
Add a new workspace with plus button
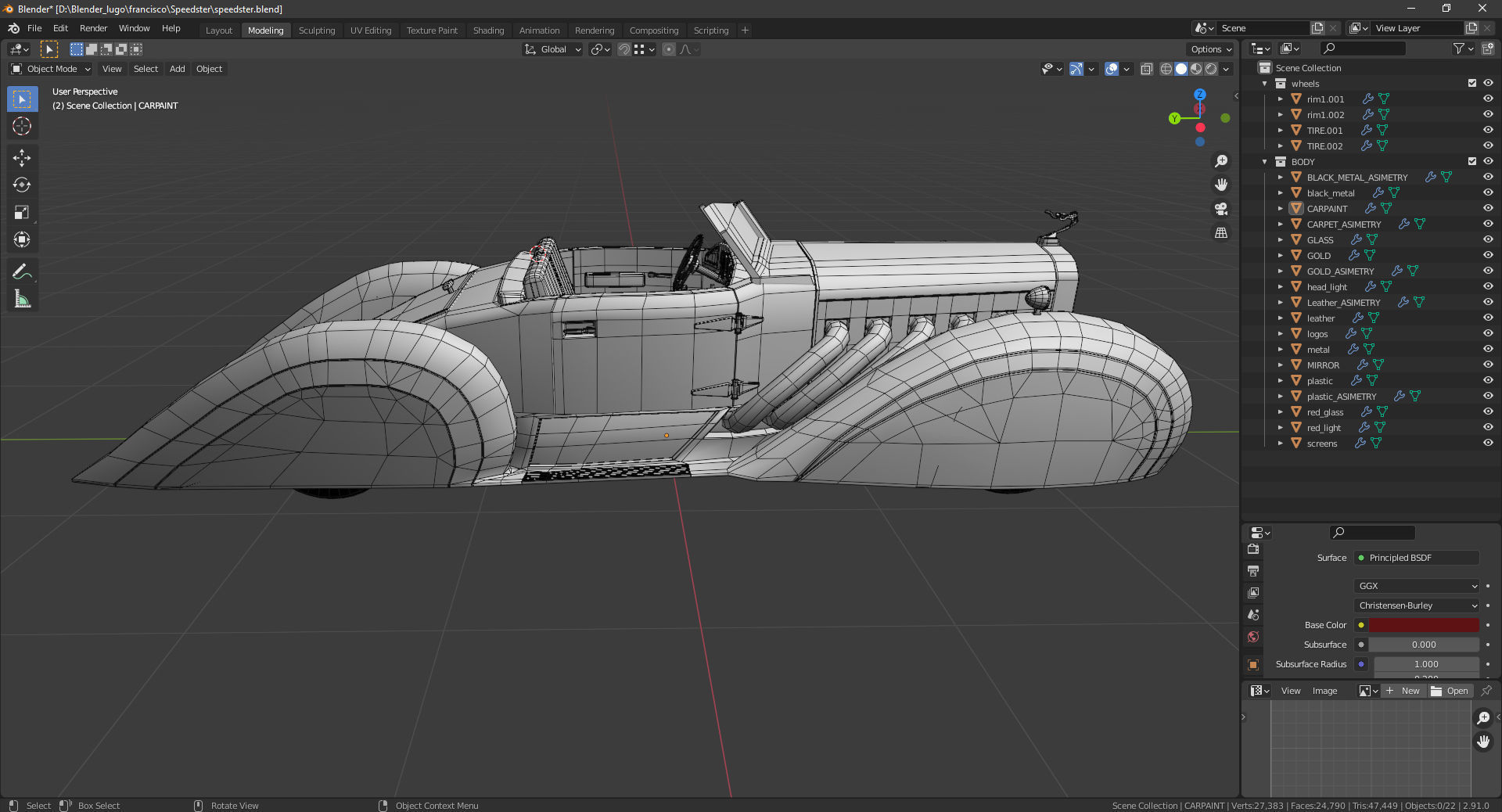pos(745,31)
